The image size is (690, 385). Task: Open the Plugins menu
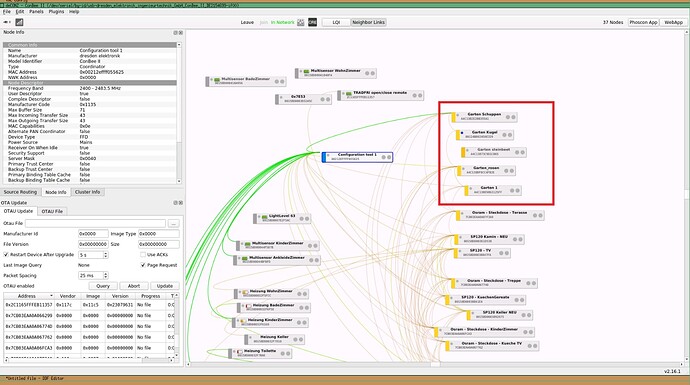pos(56,12)
